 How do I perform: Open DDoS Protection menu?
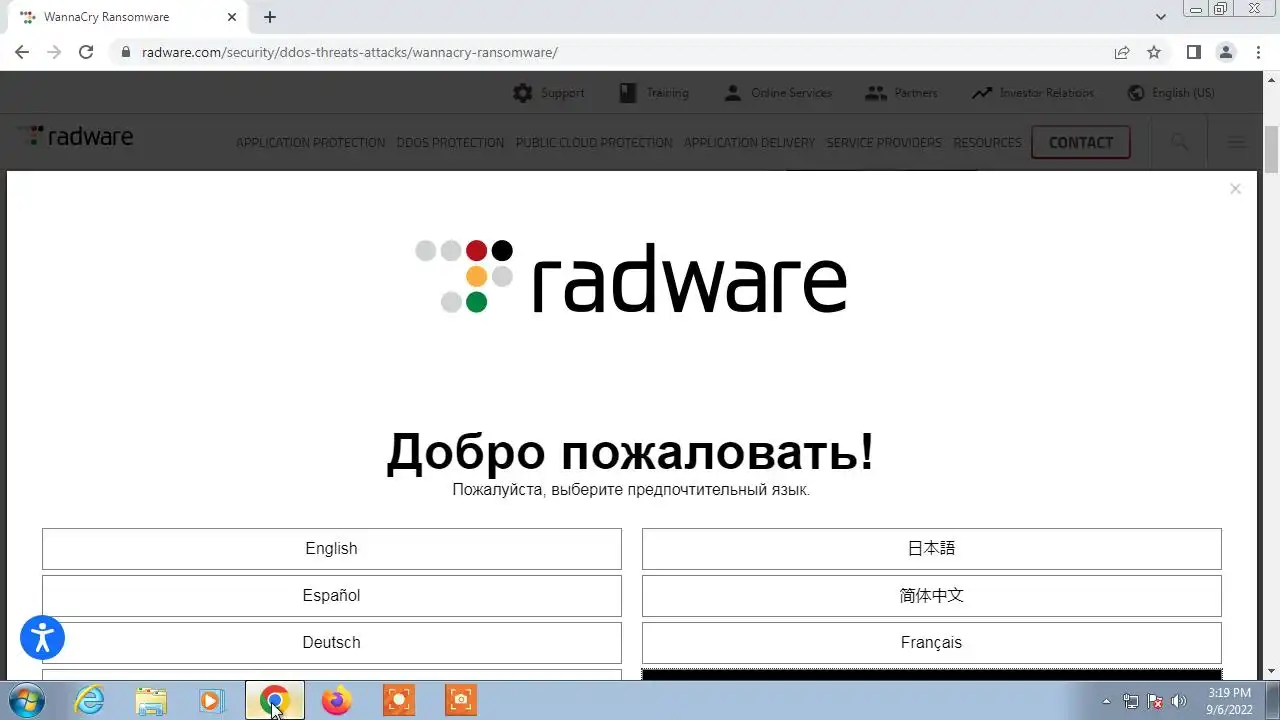click(450, 143)
